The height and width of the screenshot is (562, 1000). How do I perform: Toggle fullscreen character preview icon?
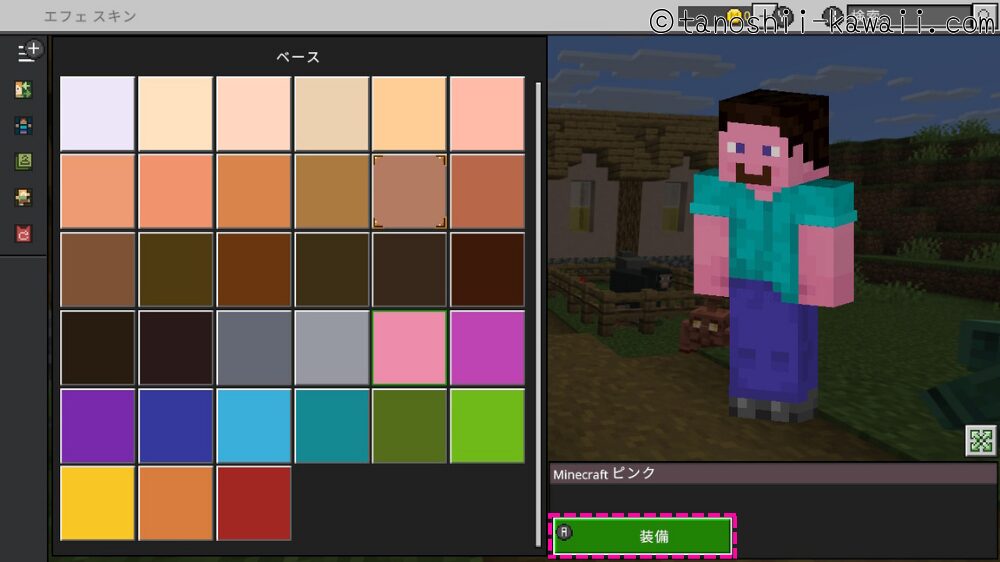pyautogui.click(x=980, y=440)
